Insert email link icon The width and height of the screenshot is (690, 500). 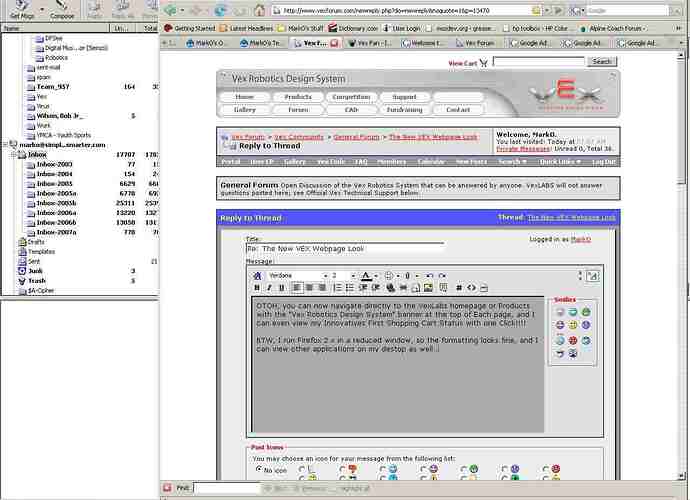coord(415,288)
